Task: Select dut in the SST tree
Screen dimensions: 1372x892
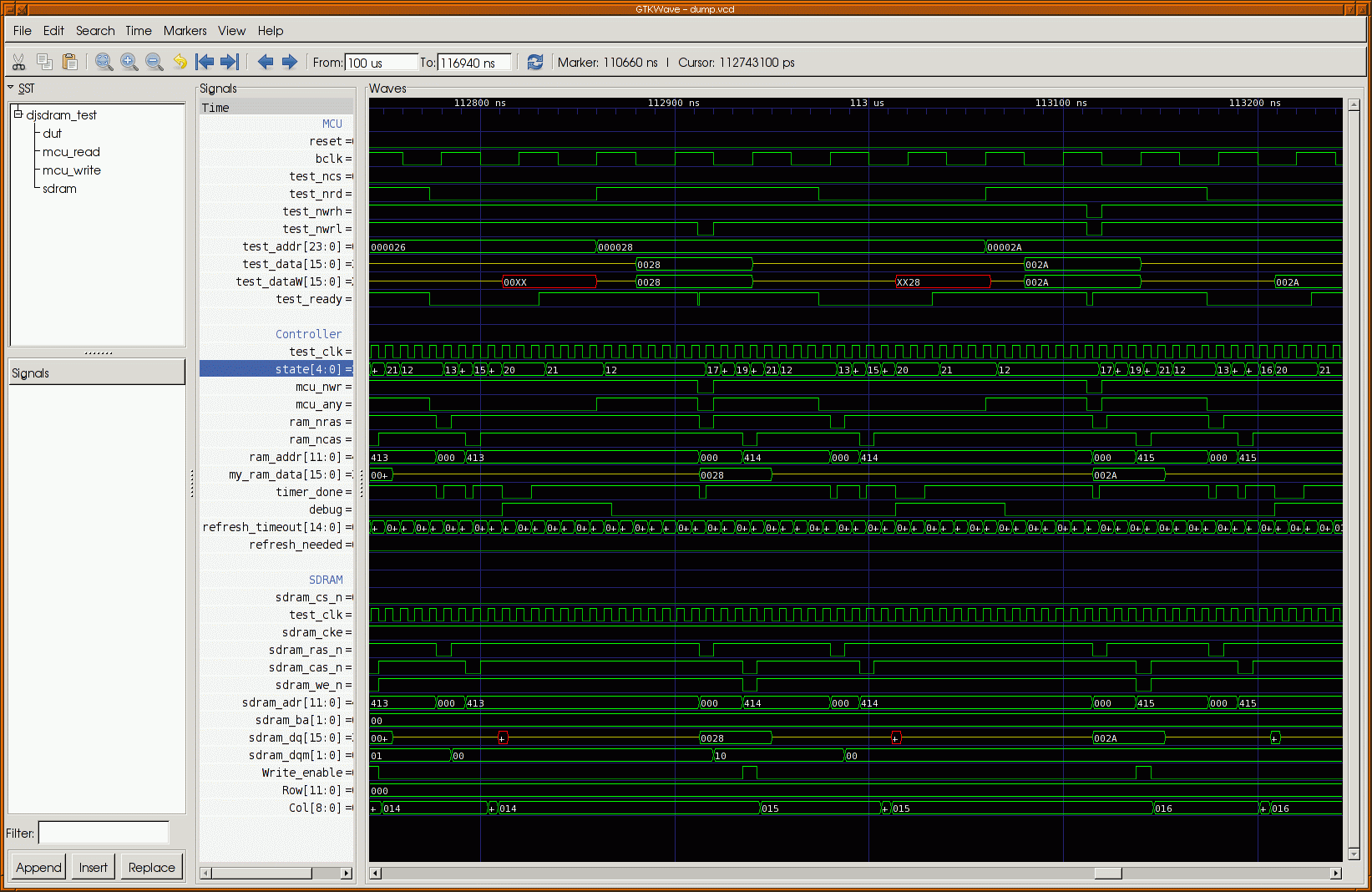Action: 52,134
